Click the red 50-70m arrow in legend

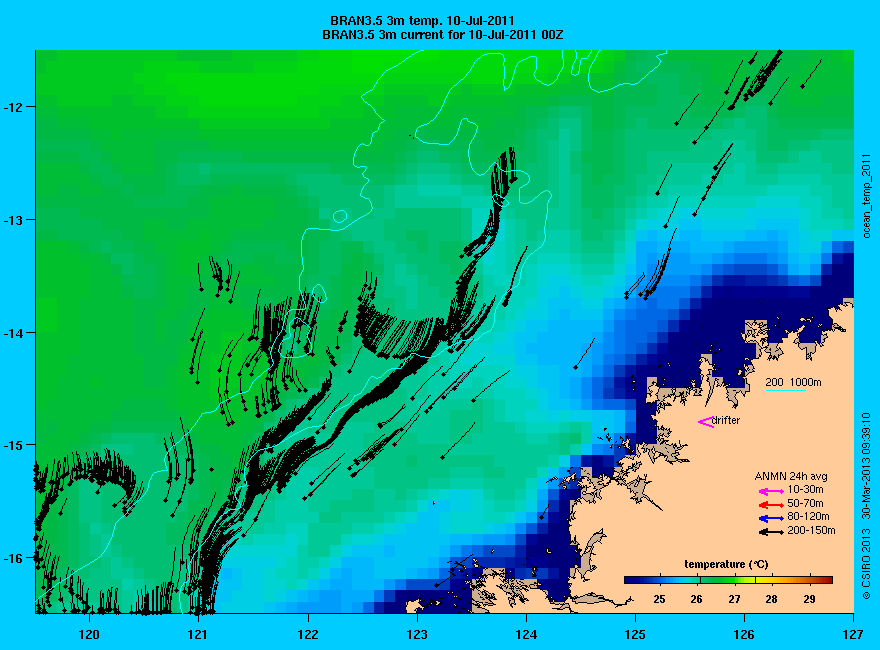click(x=771, y=505)
